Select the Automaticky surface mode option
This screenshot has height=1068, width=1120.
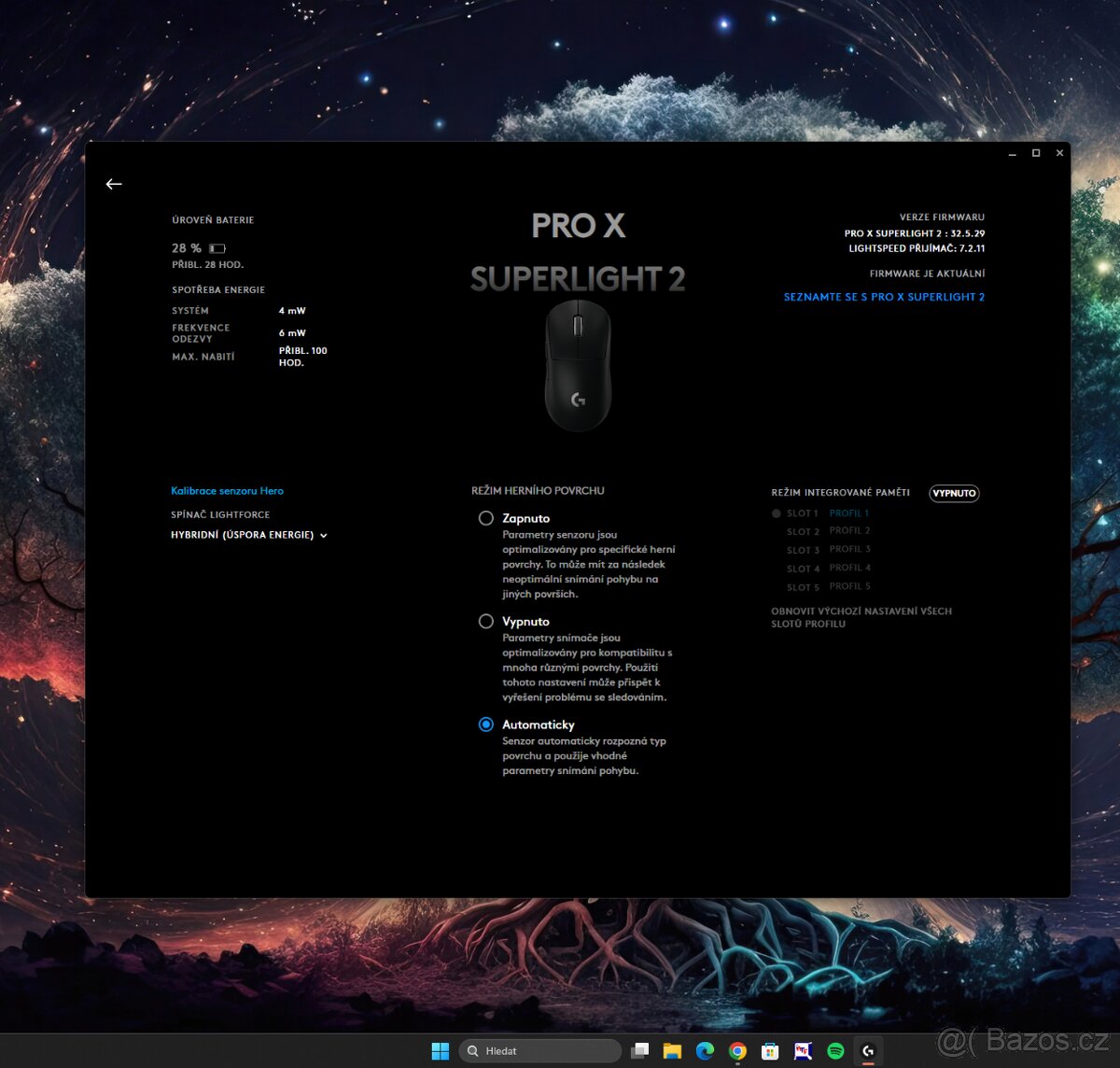pyautogui.click(x=486, y=724)
